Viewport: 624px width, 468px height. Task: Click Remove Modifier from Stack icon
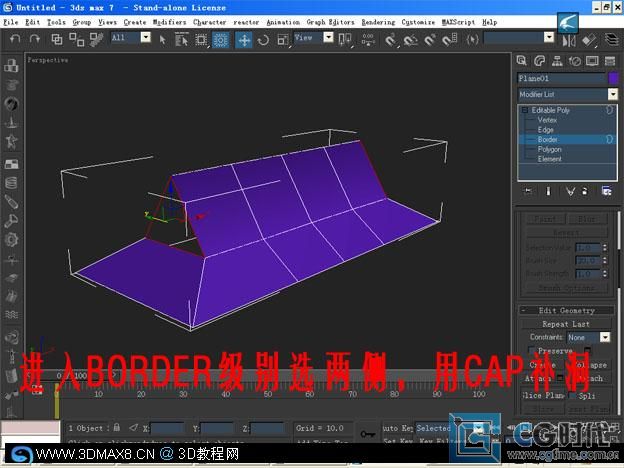(585, 191)
